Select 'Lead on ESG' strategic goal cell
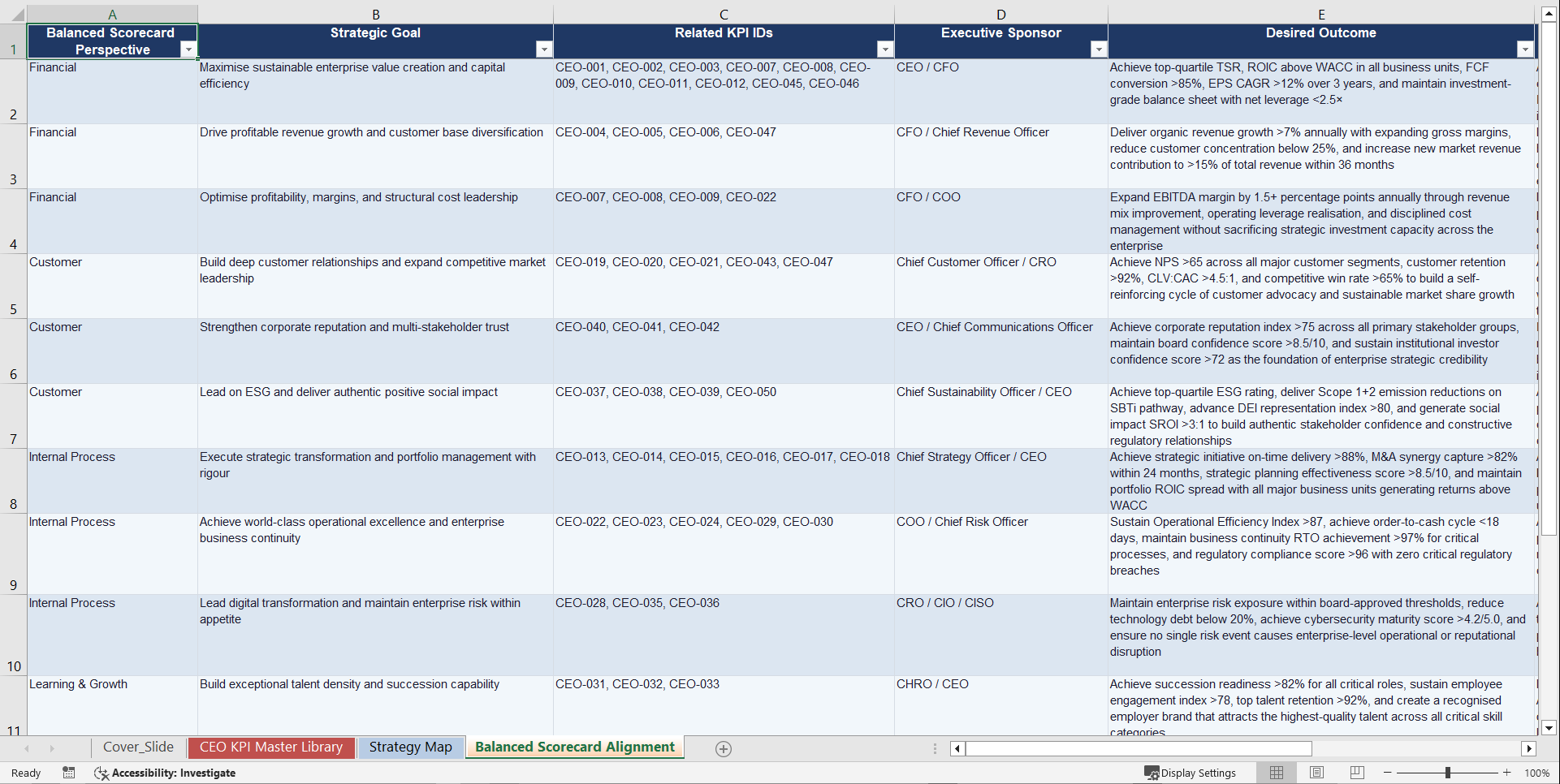 pyautogui.click(x=375, y=416)
